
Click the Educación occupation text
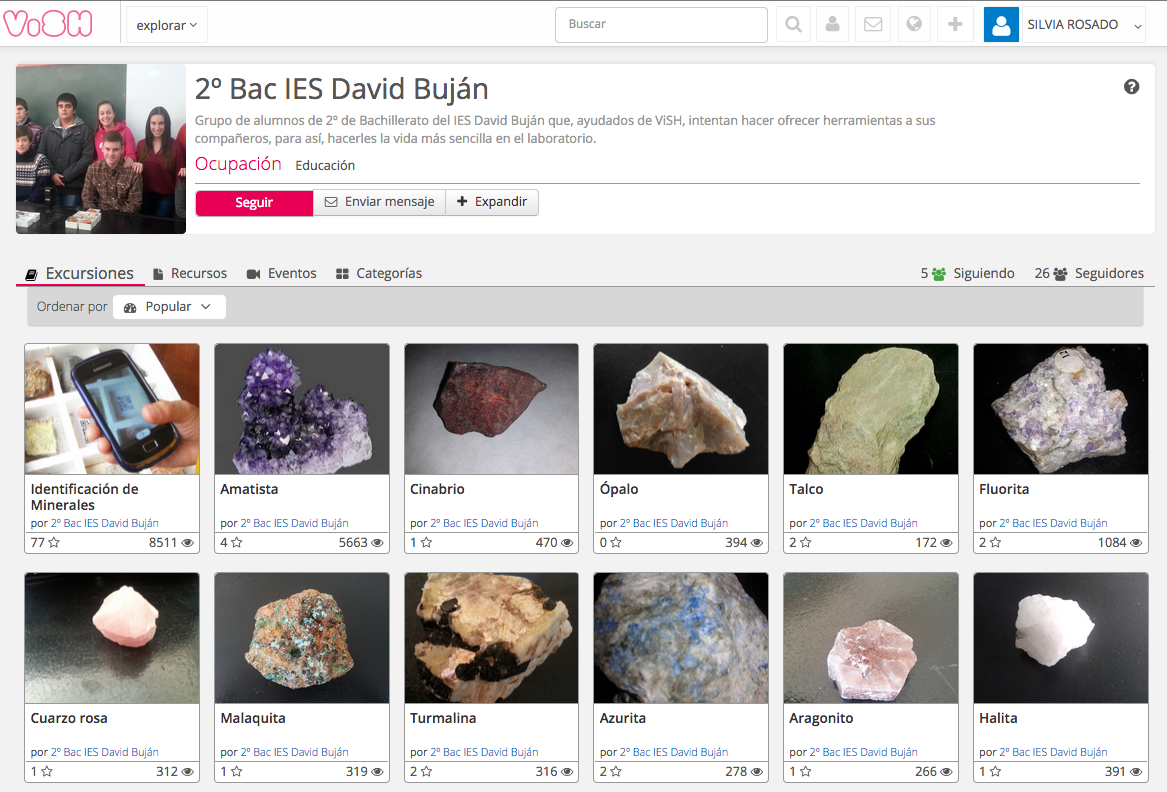pos(325,165)
